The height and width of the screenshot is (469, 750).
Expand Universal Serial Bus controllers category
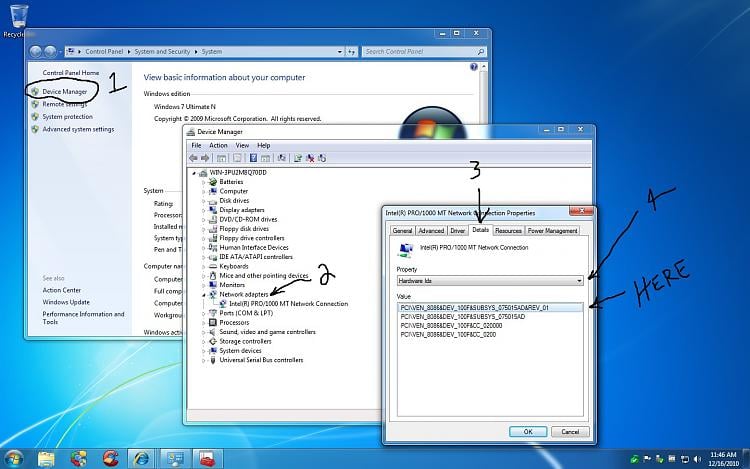203,360
